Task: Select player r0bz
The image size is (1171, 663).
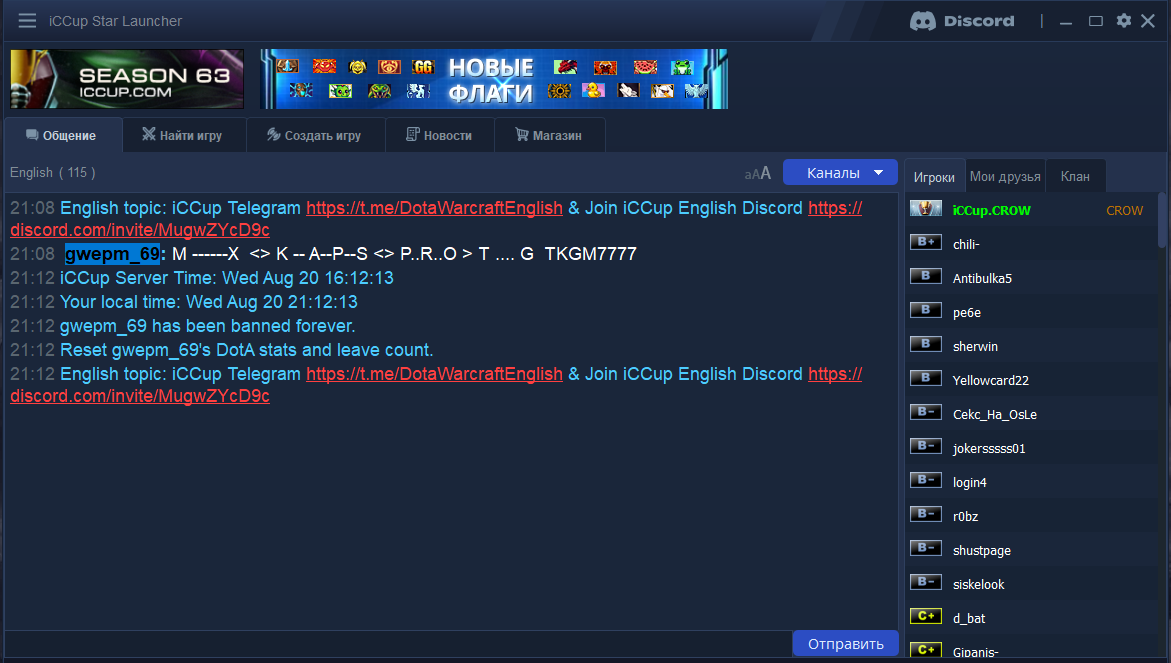Action: pos(1033,516)
